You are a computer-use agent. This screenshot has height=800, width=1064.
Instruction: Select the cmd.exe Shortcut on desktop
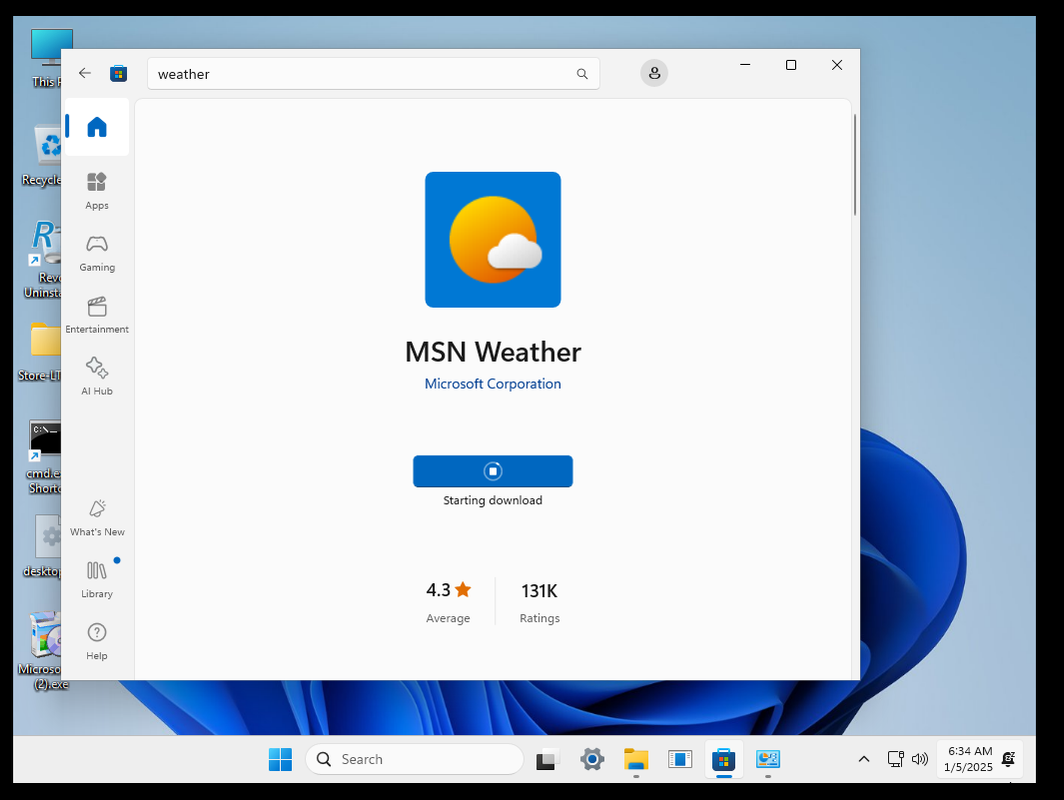tap(44, 457)
